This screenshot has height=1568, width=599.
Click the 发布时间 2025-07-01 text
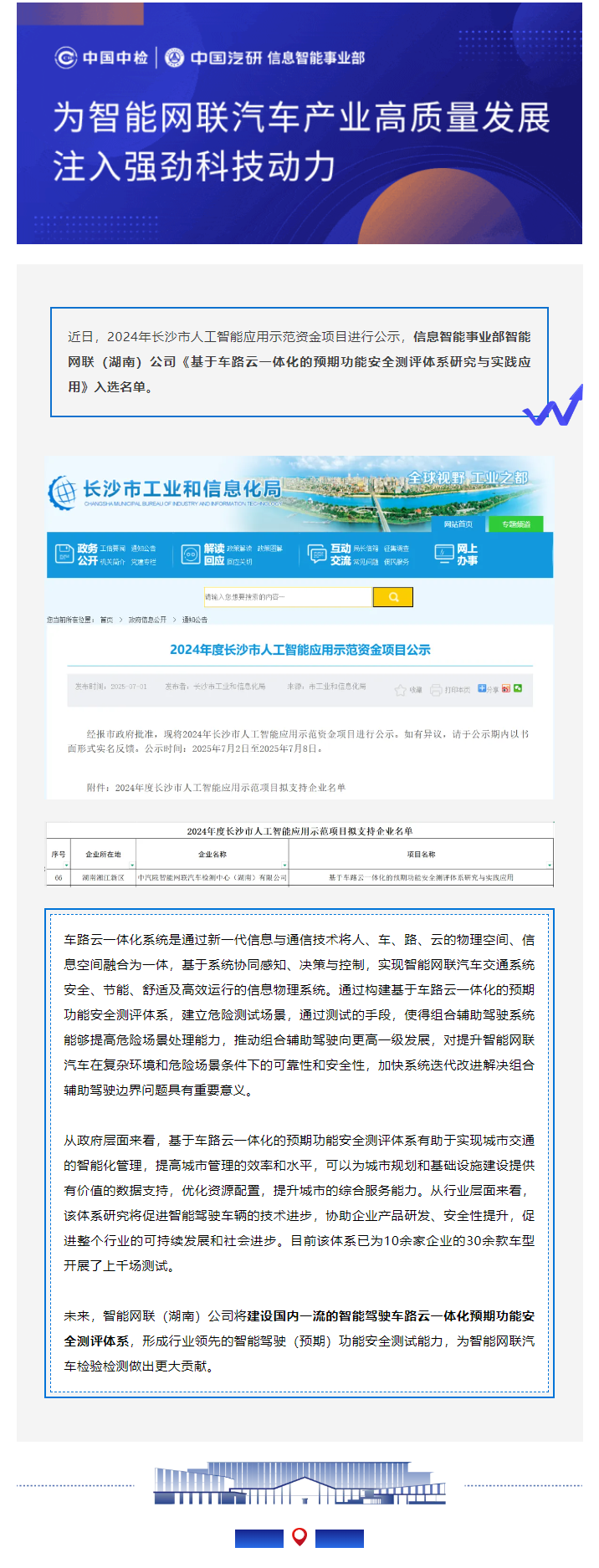[x=110, y=687]
